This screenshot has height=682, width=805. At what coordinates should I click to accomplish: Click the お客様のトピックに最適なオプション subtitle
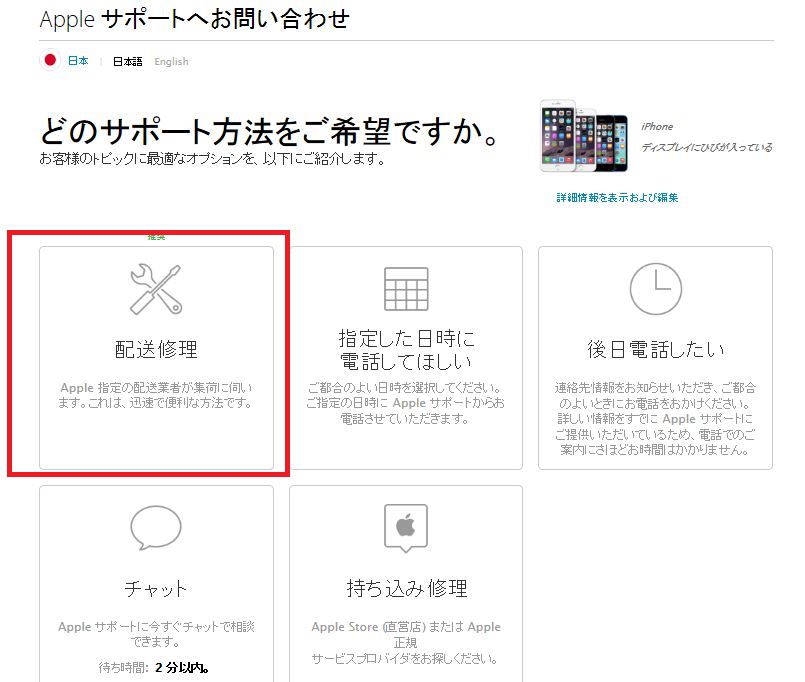(213, 159)
